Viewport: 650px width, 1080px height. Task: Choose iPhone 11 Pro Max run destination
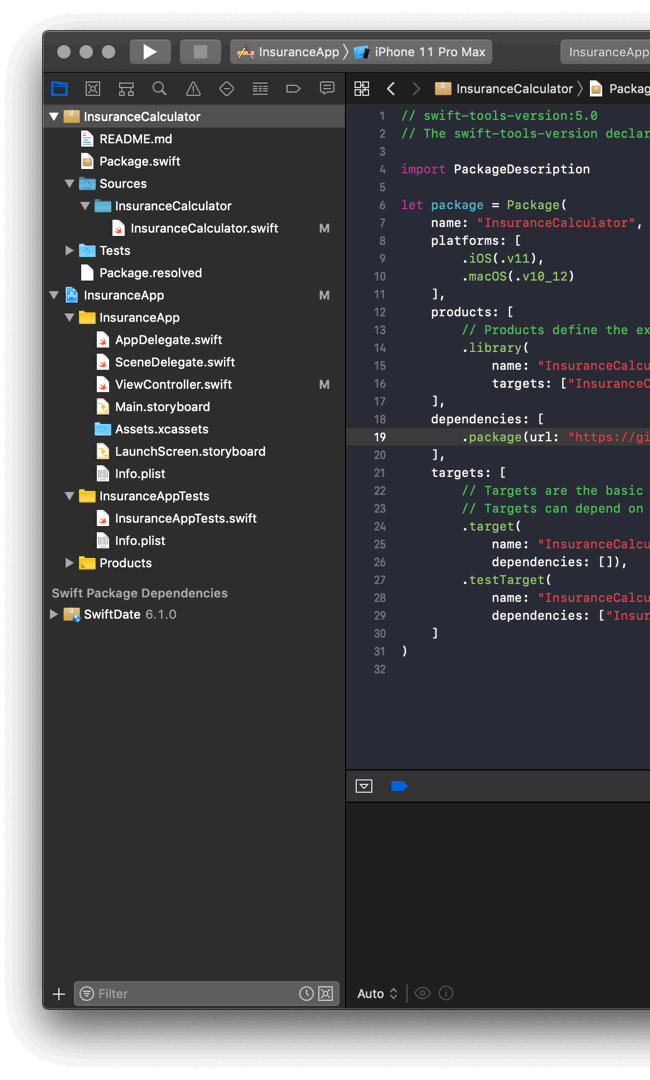(x=419, y=52)
